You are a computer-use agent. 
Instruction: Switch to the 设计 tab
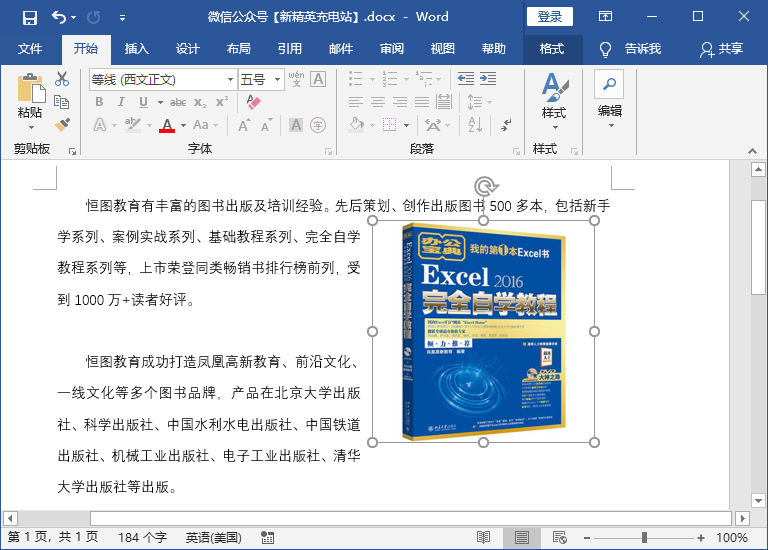pyautogui.click(x=188, y=49)
